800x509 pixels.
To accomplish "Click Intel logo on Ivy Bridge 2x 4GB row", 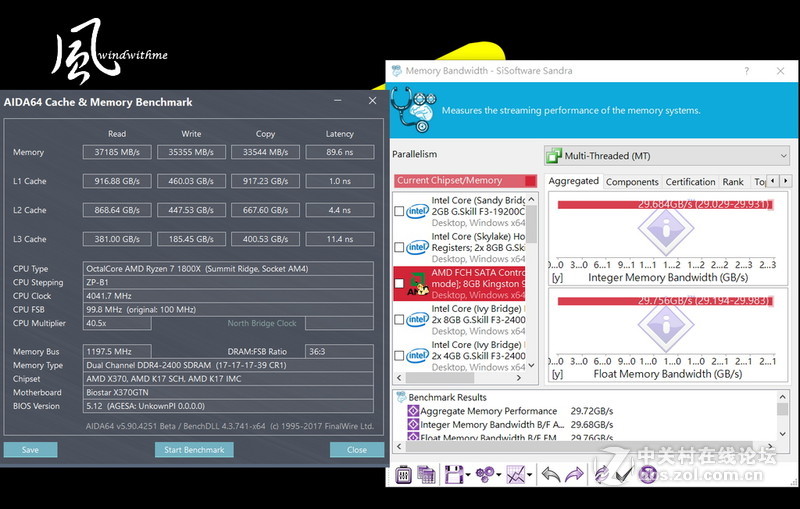I will coord(417,356).
